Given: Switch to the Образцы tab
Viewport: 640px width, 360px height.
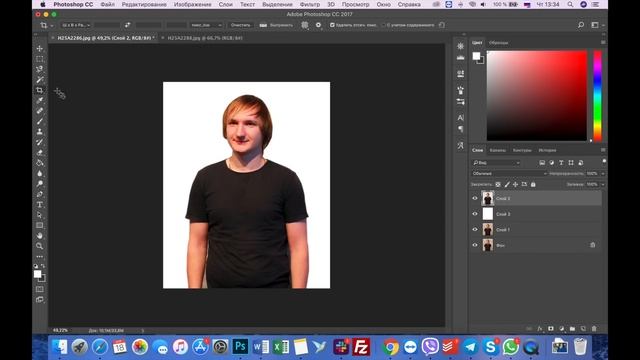Looking at the screenshot, I should [498, 42].
